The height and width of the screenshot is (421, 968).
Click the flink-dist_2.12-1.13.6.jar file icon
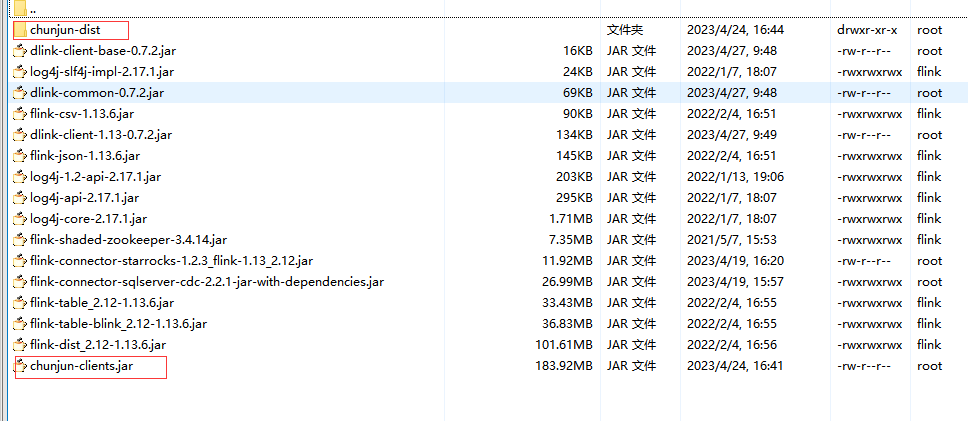pyautogui.click(x=21, y=345)
